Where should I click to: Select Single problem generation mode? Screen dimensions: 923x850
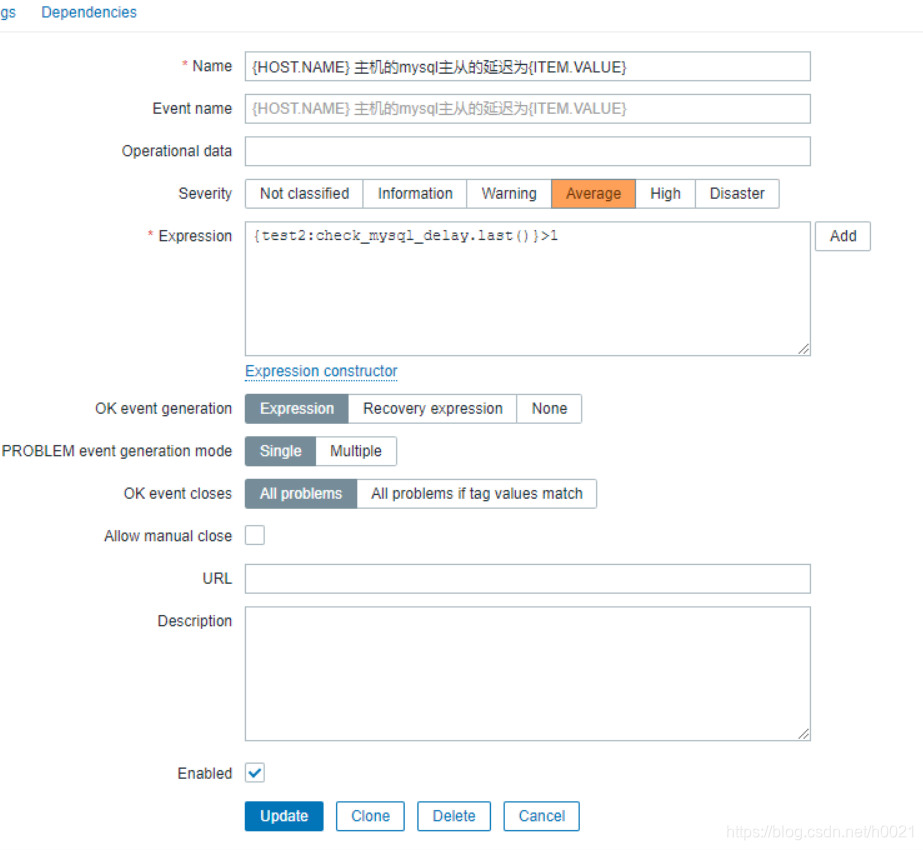click(x=281, y=451)
